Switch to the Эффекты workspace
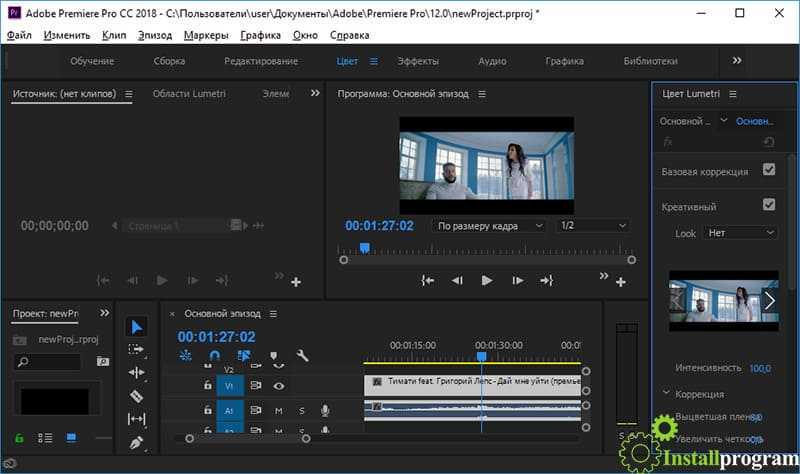800x474 pixels. click(x=418, y=61)
